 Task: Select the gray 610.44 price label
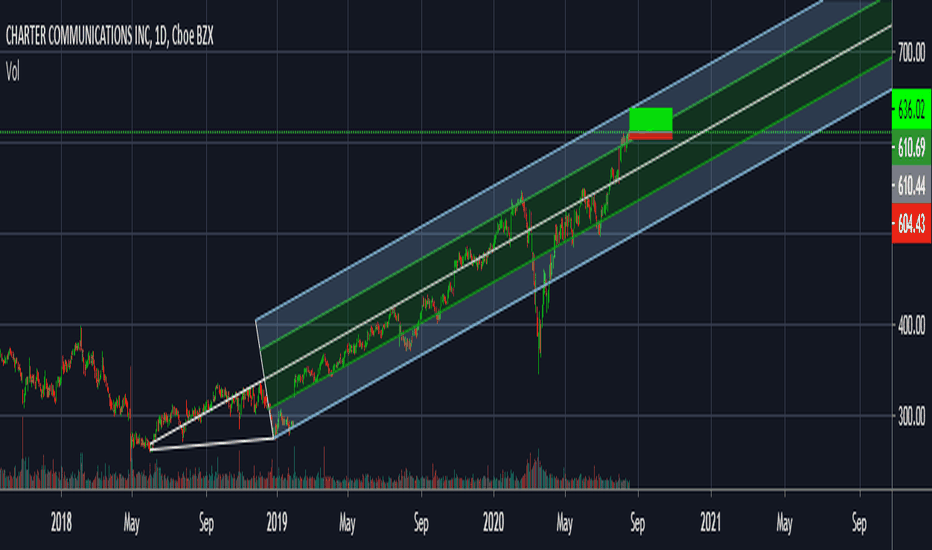pos(911,186)
